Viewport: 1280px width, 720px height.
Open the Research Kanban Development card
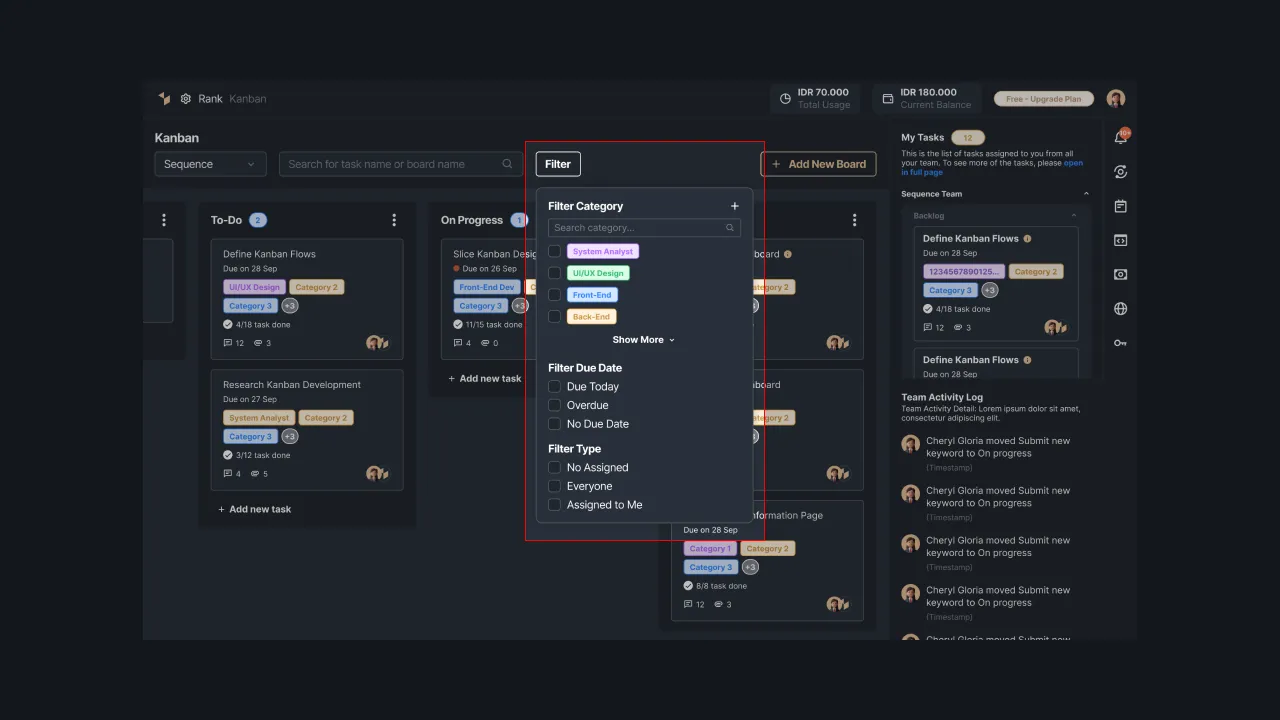click(307, 430)
